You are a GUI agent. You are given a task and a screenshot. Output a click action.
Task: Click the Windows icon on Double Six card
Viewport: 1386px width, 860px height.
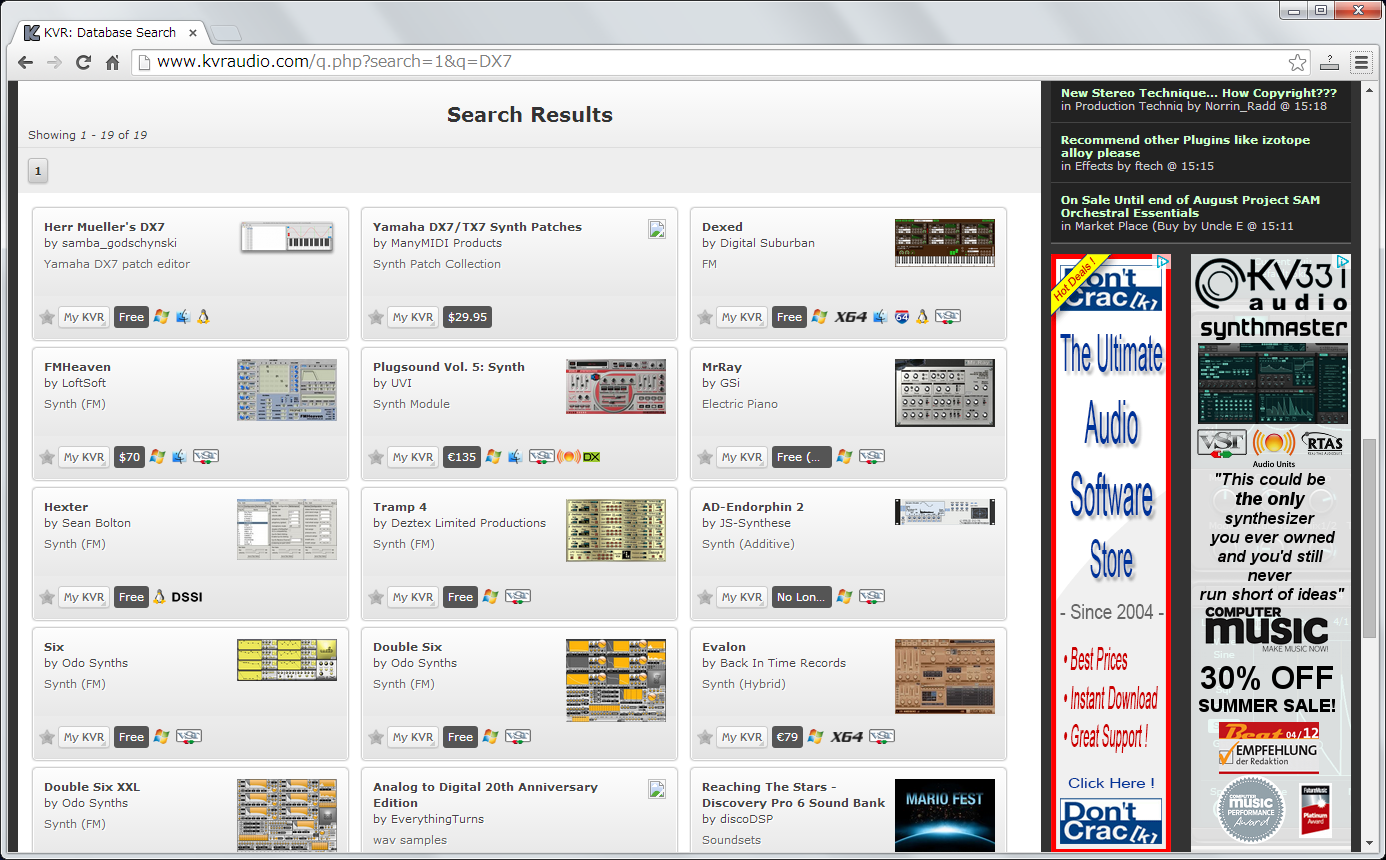[x=490, y=737]
